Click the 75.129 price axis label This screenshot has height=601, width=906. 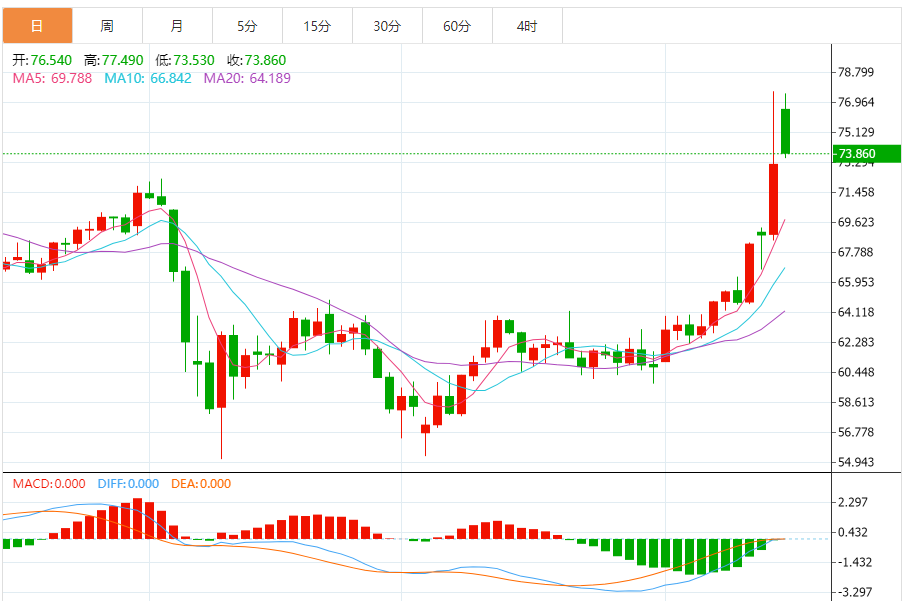coord(856,132)
